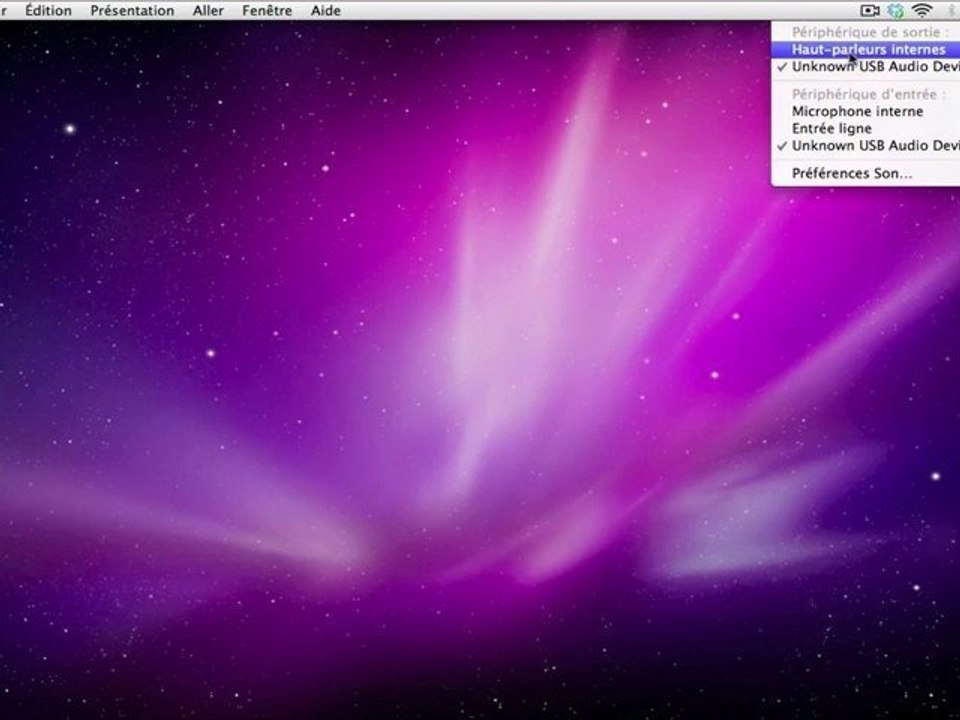
Task: Choose Microphone interne as input
Action: [x=866, y=111]
